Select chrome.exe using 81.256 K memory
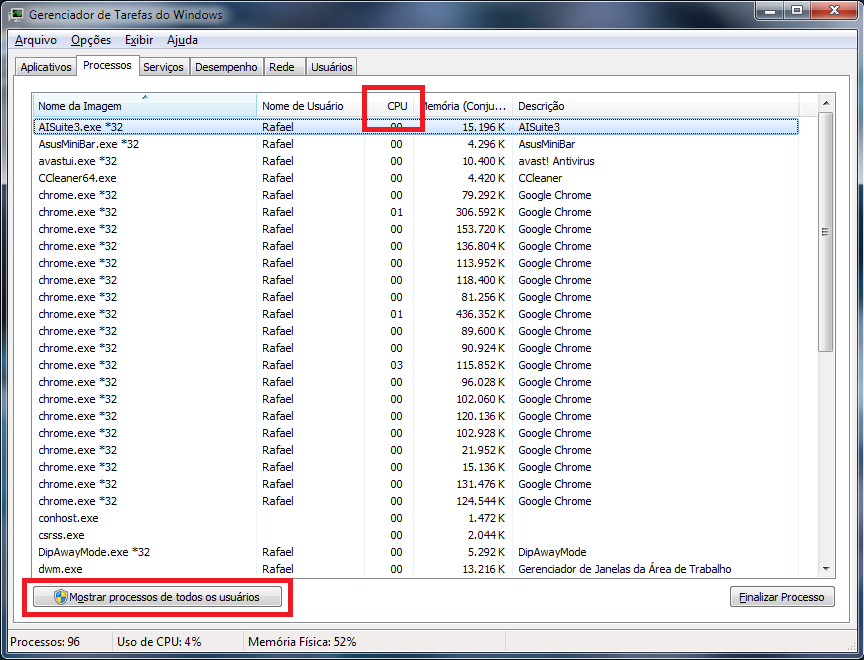This screenshot has width=864, height=660. point(416,297)
